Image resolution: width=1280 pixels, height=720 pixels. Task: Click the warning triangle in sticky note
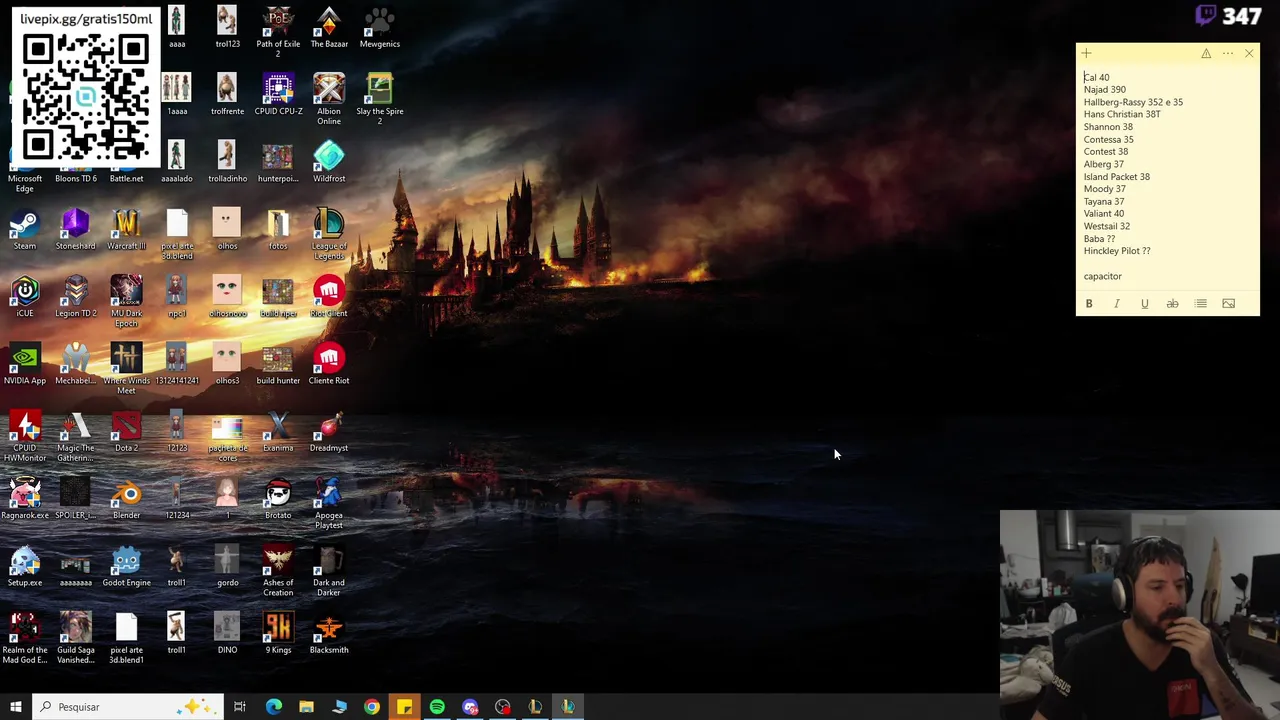tap(1206, 53)
